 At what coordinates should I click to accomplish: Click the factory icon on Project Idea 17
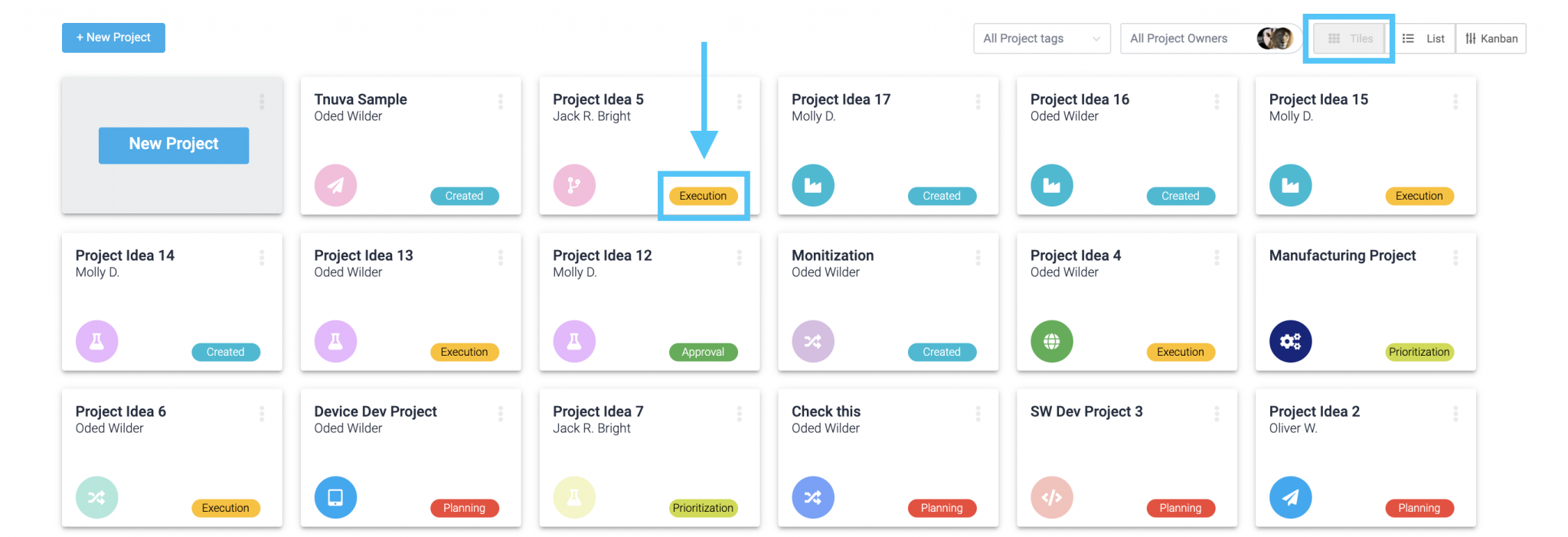pos(813,185)
